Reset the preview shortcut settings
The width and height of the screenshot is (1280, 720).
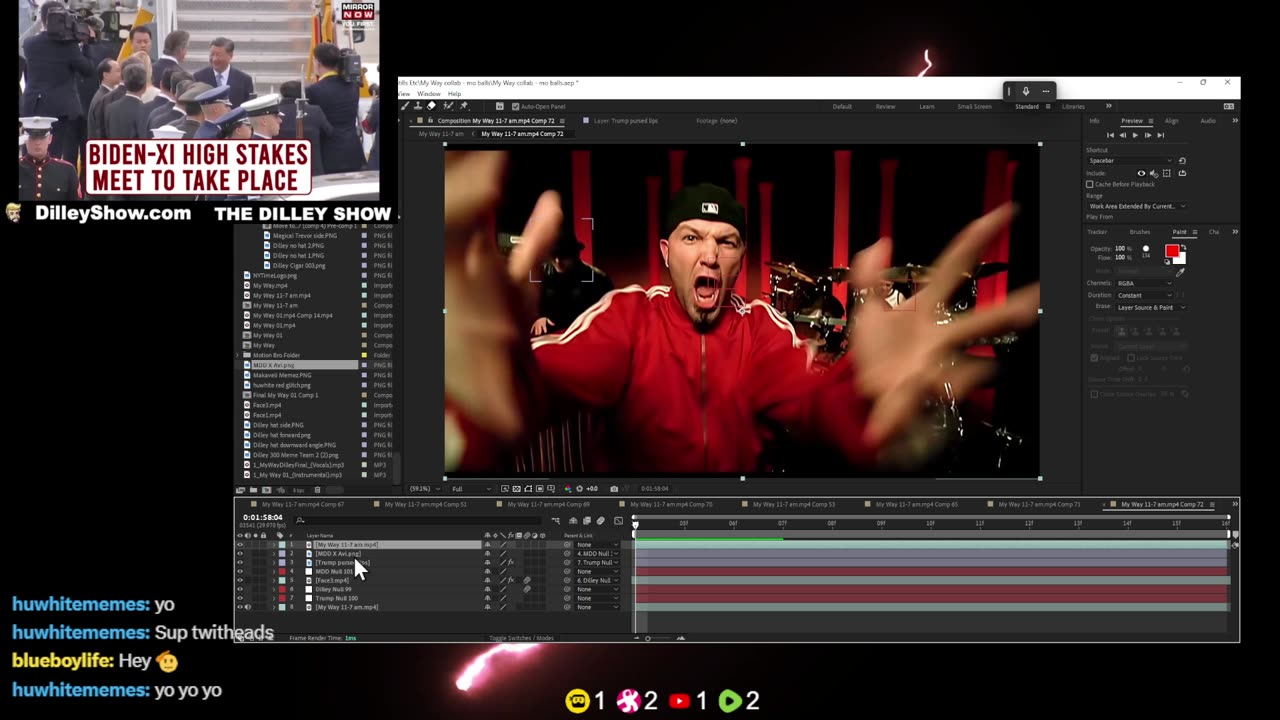tap(1182, 161)
